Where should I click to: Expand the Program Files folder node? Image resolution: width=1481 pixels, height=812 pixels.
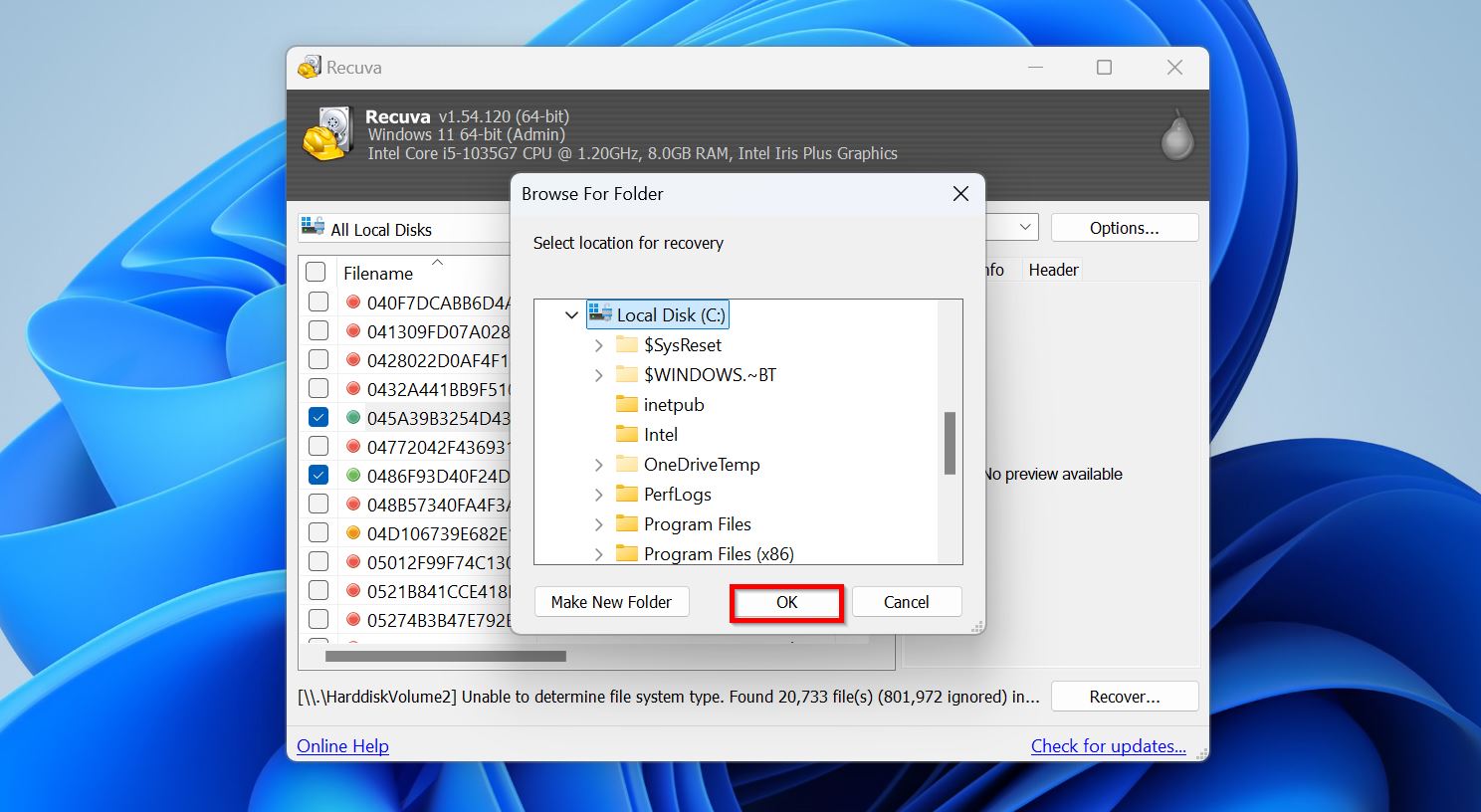pos(598,524)
